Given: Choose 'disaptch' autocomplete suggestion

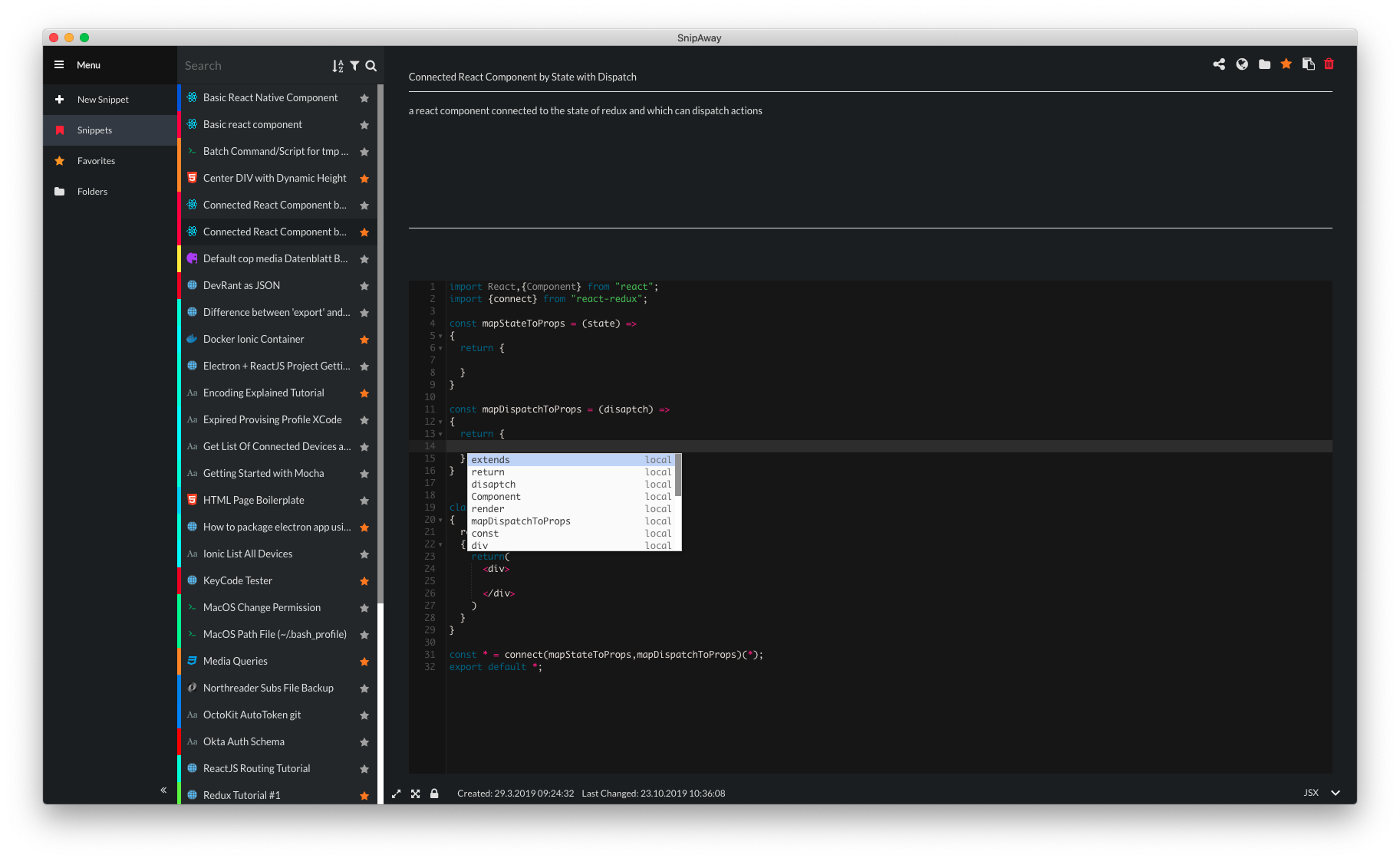Looking at the screenshot, I should (x=571, y=485).
